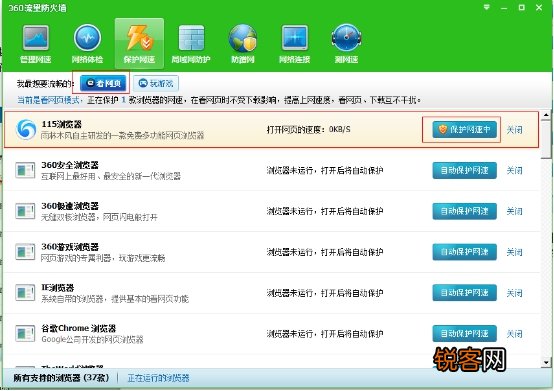
Task: Click 自动保护网速 for 360安全浏览器
Action: (x=464, y=170)
